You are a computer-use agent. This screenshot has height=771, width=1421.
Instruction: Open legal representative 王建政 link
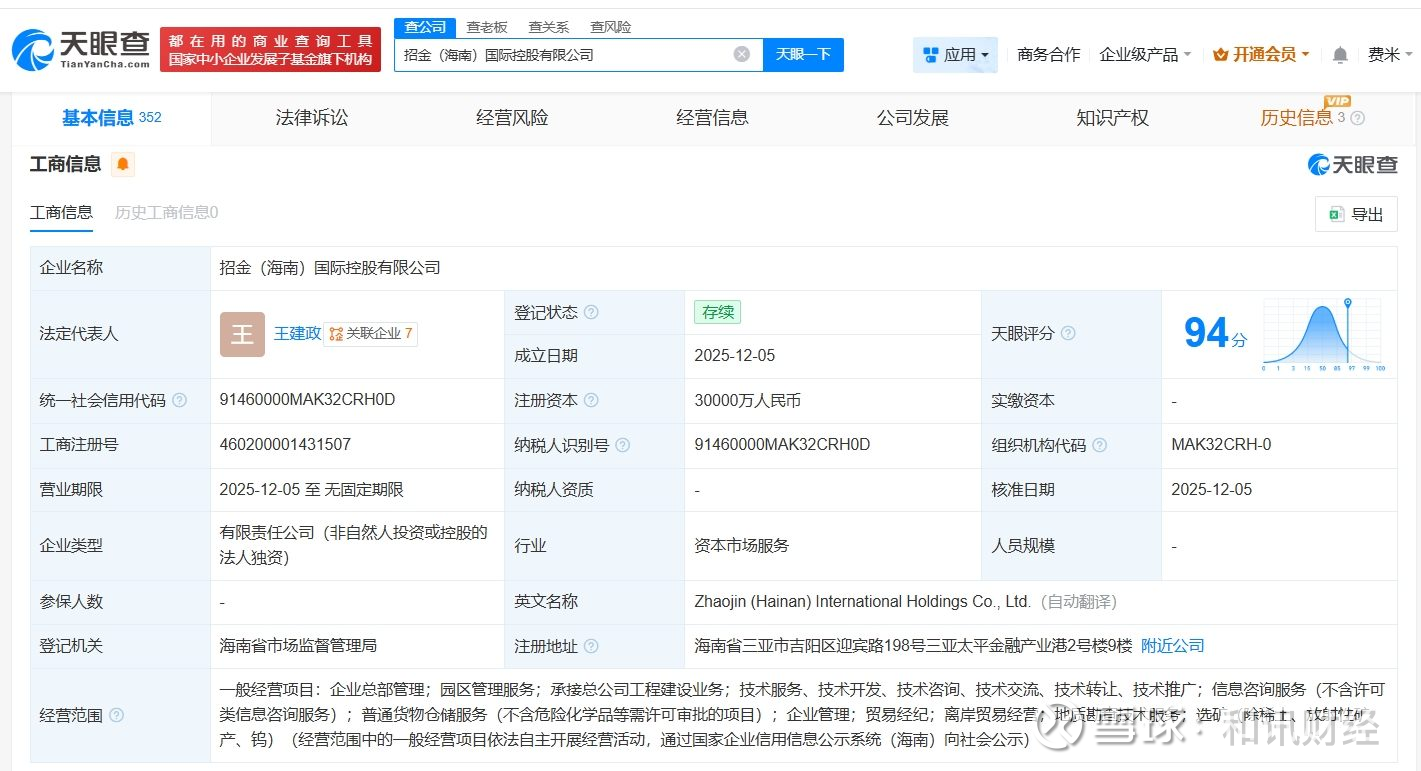(x=297, y=333)
